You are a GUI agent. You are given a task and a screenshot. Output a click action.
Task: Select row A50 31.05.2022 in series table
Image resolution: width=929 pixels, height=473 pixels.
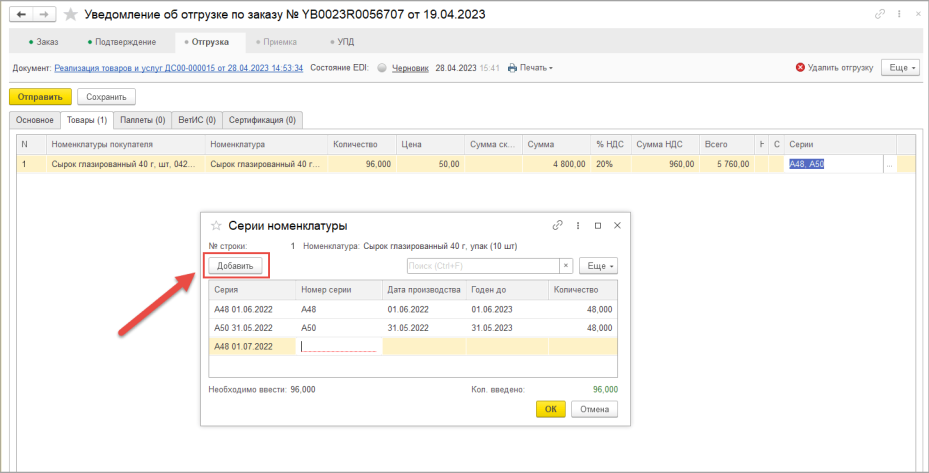413,328
